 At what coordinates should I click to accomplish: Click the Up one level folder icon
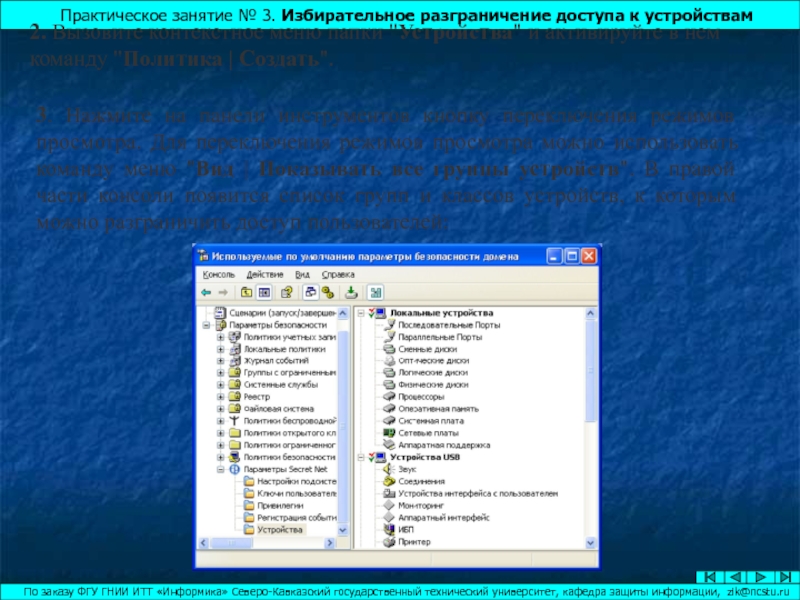pos(245,292)
